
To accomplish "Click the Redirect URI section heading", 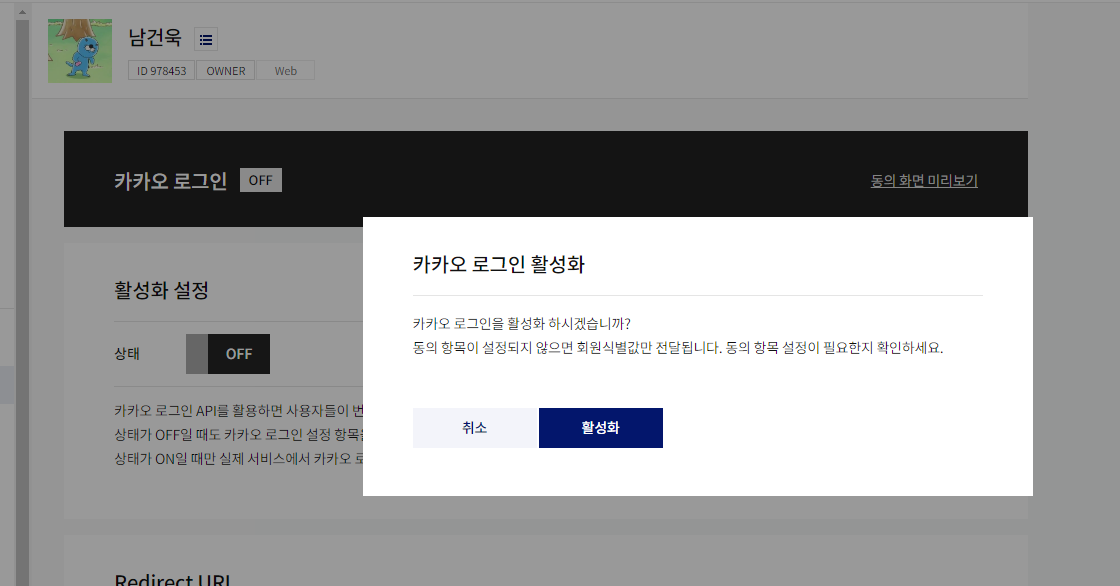I will pyautogui.click(x=172, y=579).
